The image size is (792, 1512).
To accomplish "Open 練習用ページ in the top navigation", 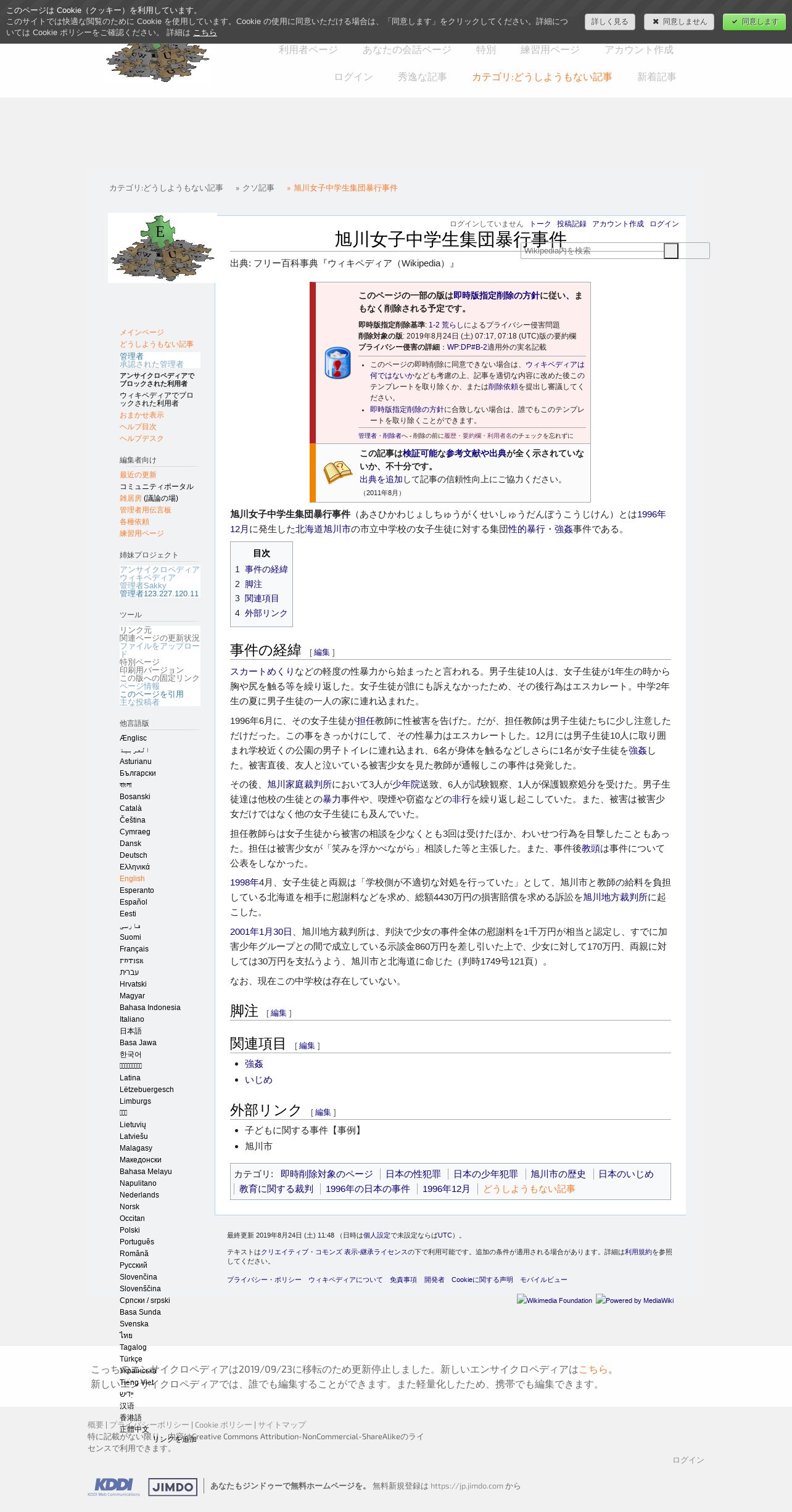I will [550, 50].
